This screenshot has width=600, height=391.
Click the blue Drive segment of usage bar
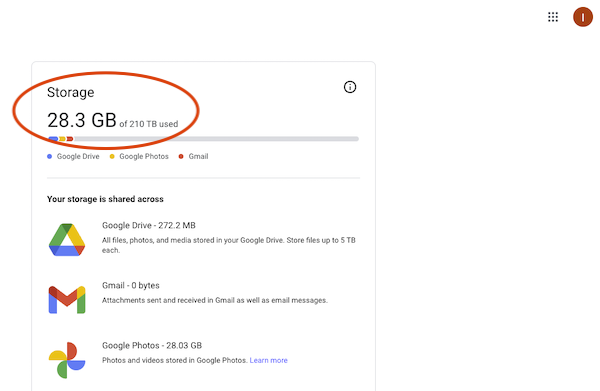[53, 139]
